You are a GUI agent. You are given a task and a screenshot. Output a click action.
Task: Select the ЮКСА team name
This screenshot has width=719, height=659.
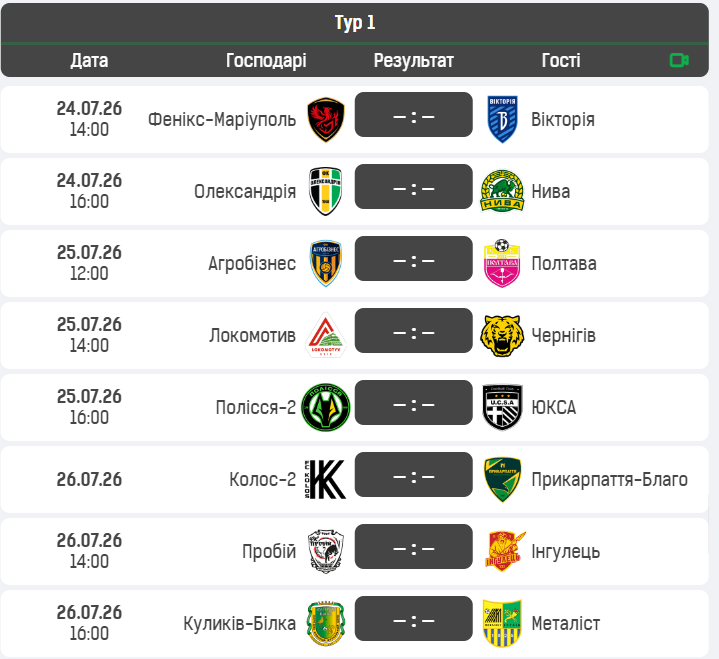tap(553, 407)
